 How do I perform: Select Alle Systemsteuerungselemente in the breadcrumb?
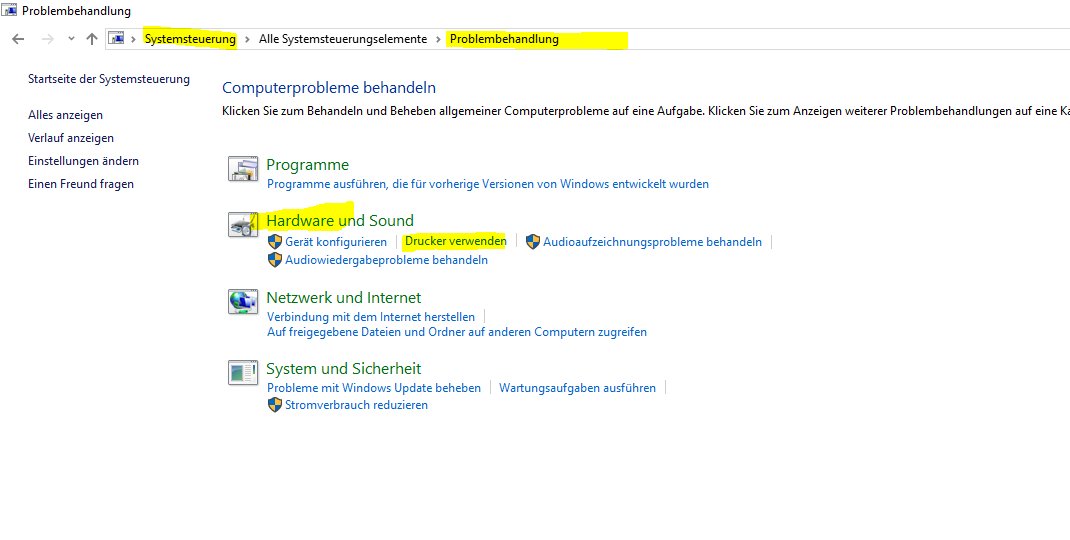343,40
